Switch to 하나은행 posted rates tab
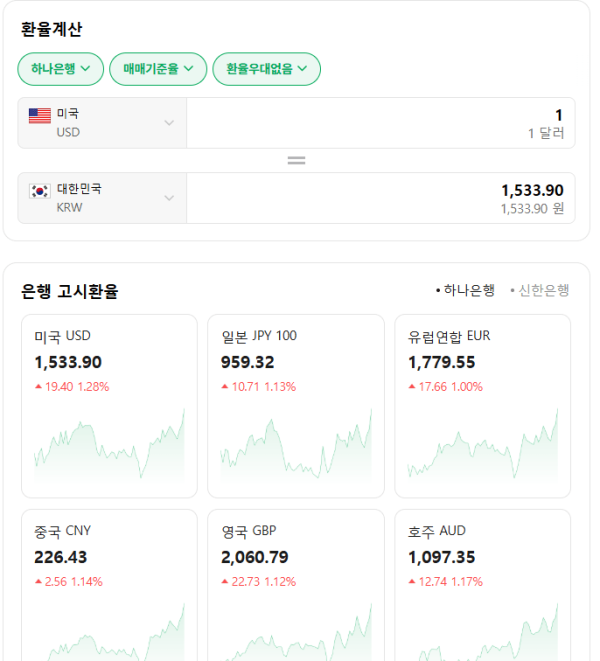The width and height of the screenshot is (600, 661). 465,290
